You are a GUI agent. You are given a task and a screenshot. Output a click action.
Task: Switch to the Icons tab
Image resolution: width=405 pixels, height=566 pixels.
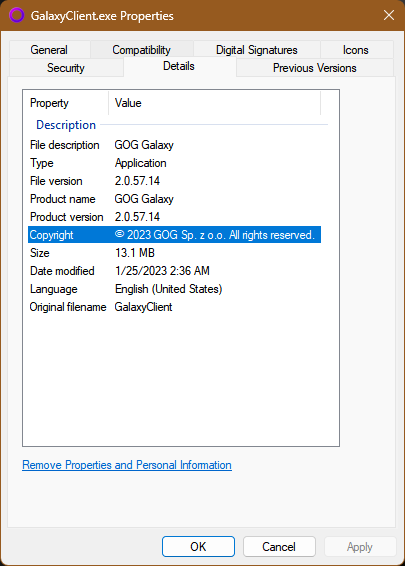point(356,50)
